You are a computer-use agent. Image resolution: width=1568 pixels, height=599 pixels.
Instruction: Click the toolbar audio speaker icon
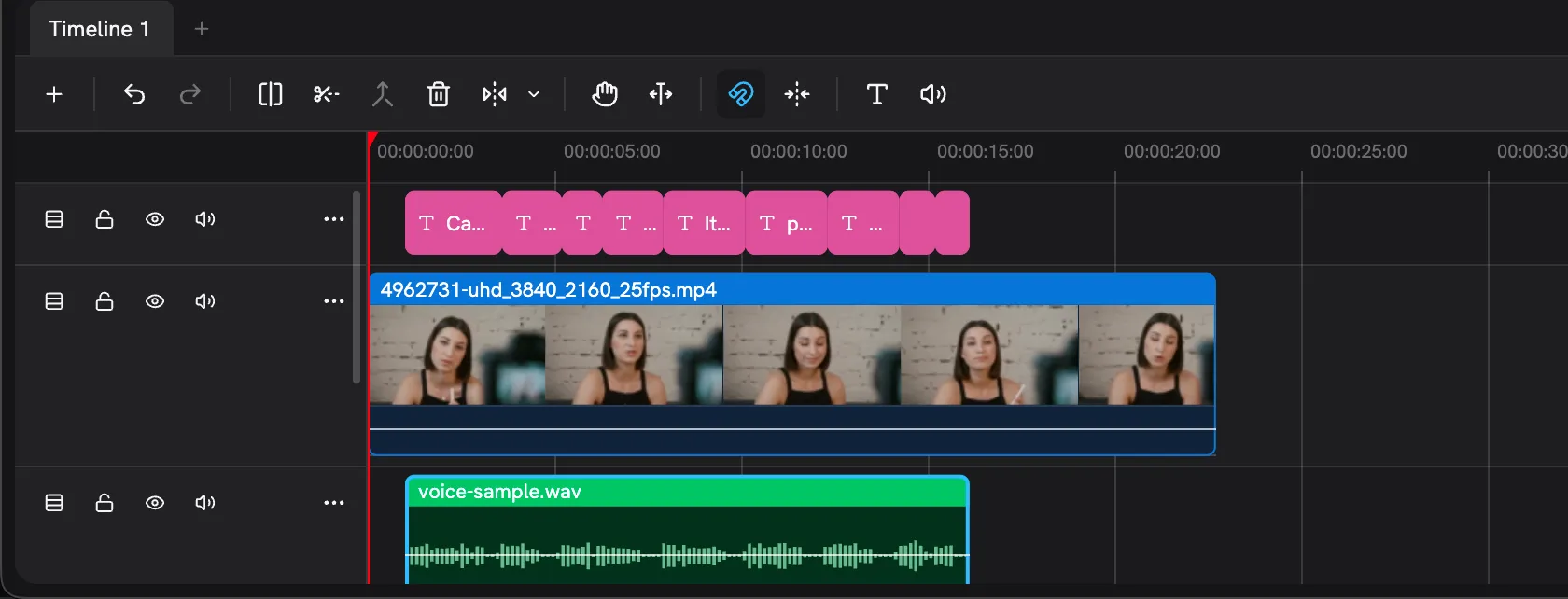[x=933, y=94]
